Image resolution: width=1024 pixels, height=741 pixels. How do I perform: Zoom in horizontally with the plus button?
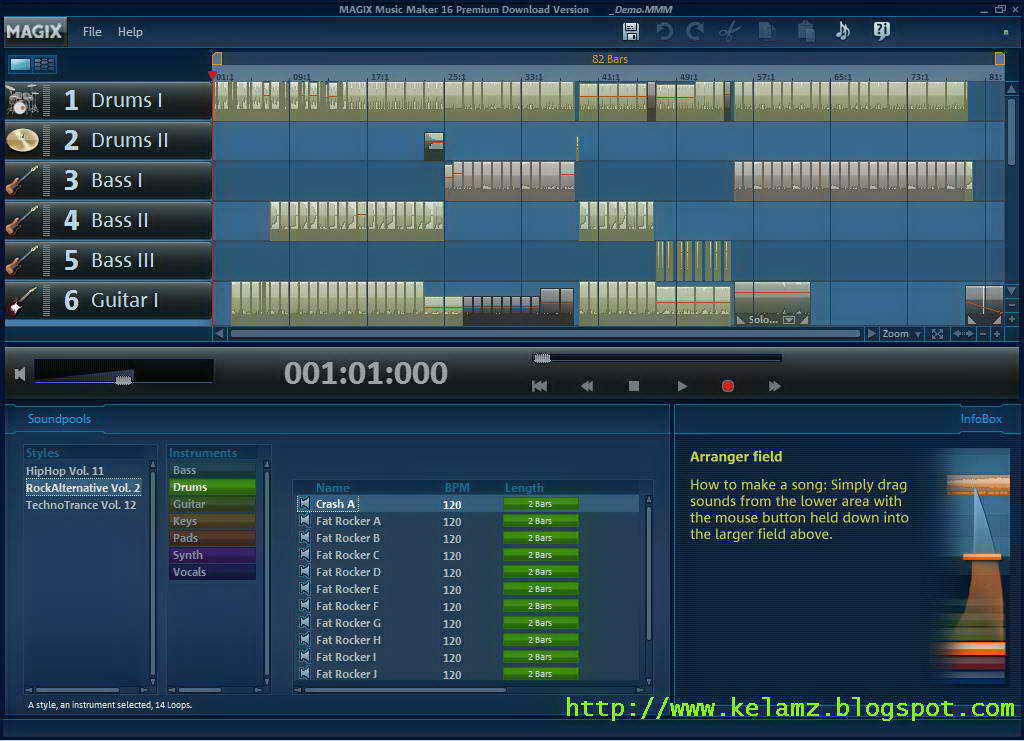click(x=997, y=334)
